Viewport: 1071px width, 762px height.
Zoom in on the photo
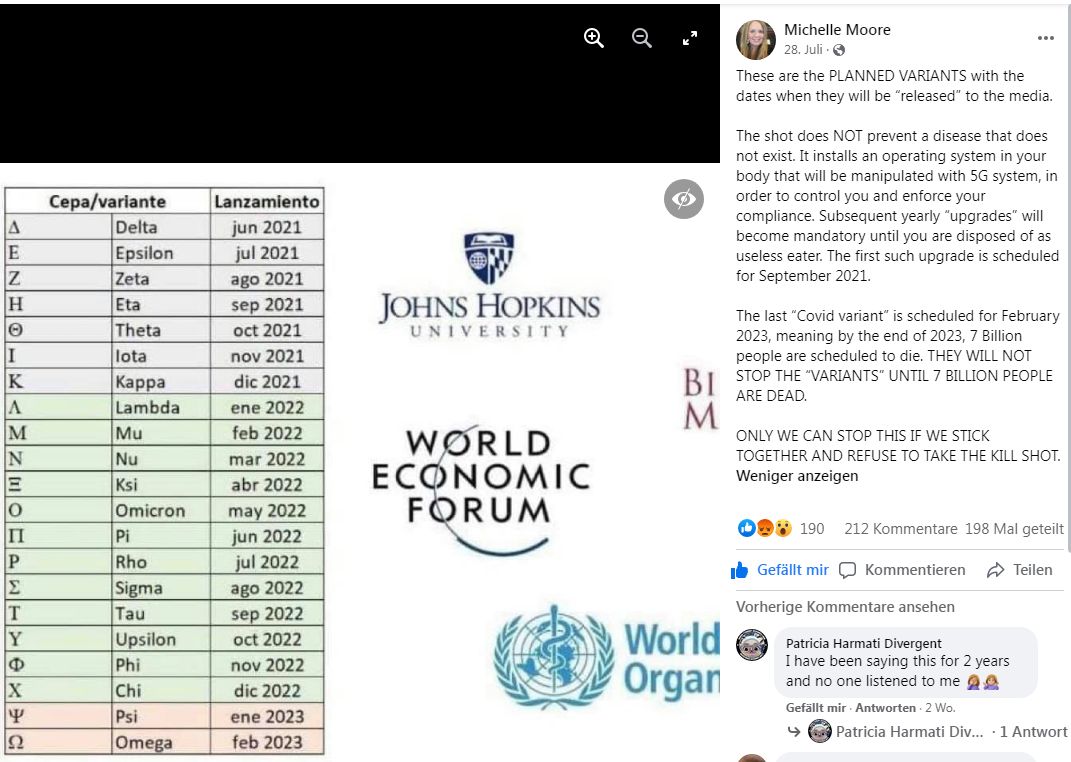(594, 38)
